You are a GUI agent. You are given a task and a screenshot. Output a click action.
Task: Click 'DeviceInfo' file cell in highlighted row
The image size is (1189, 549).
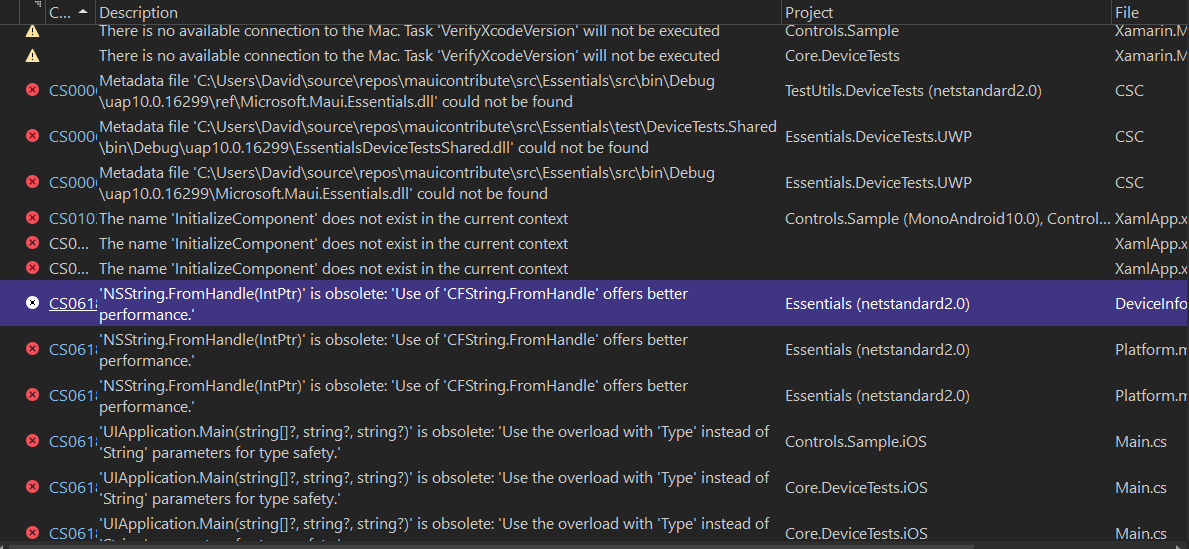click(x=1151, y=303)
